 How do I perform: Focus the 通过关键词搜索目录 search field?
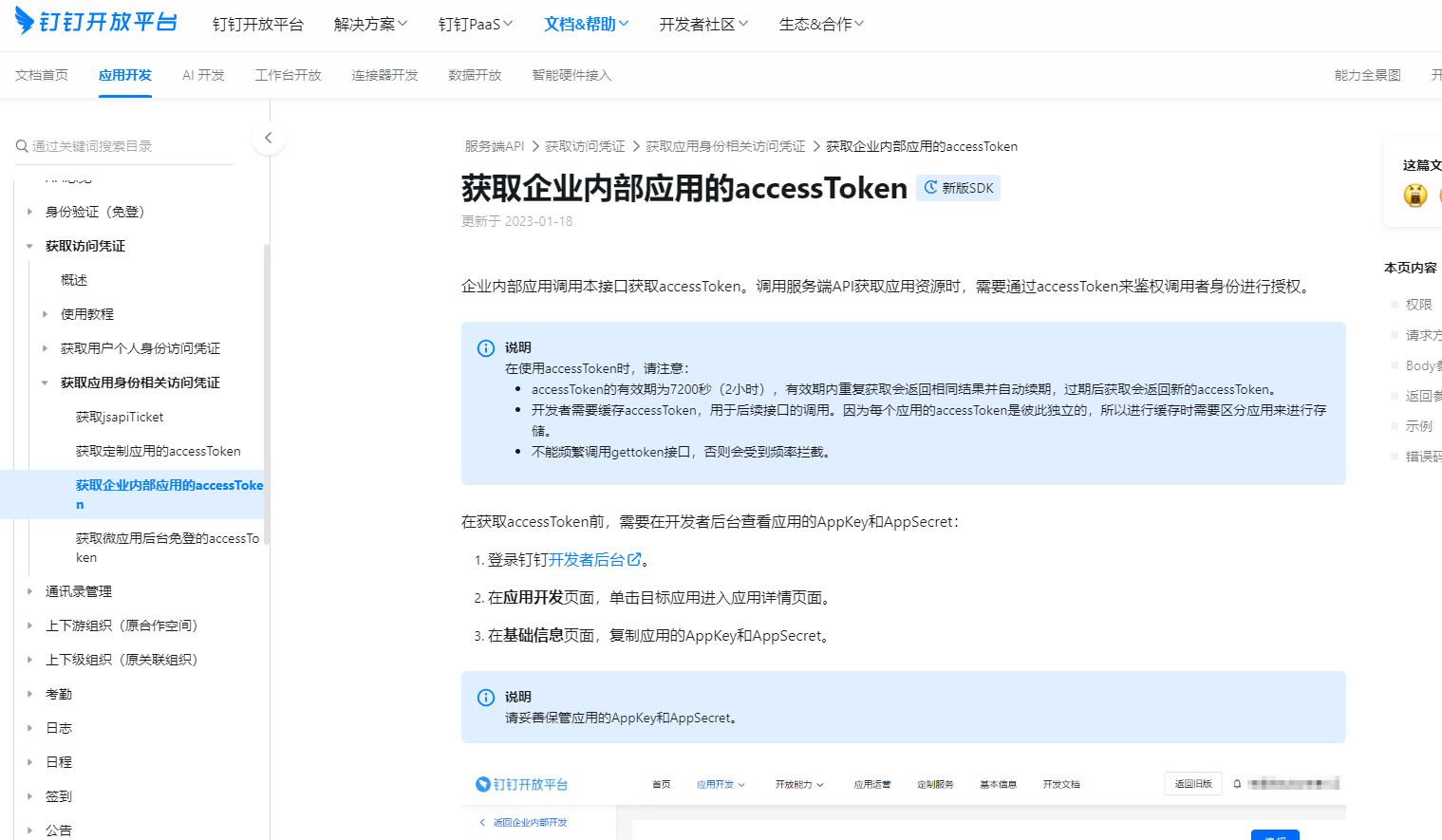[124, 146]
